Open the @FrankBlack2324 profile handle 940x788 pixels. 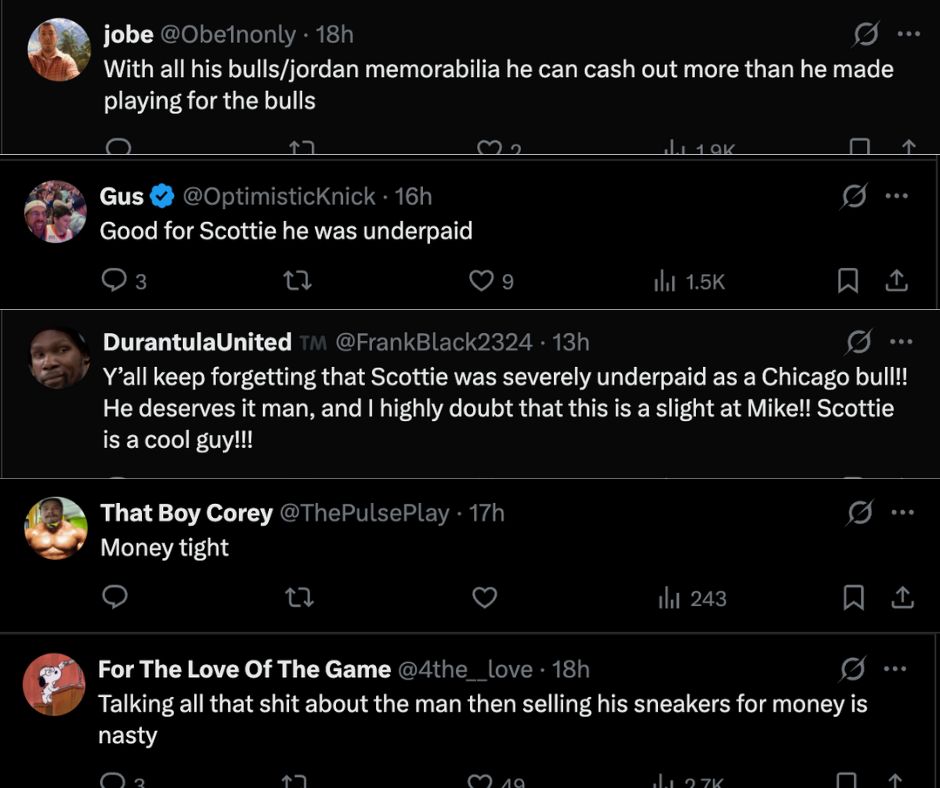(433, 342)
